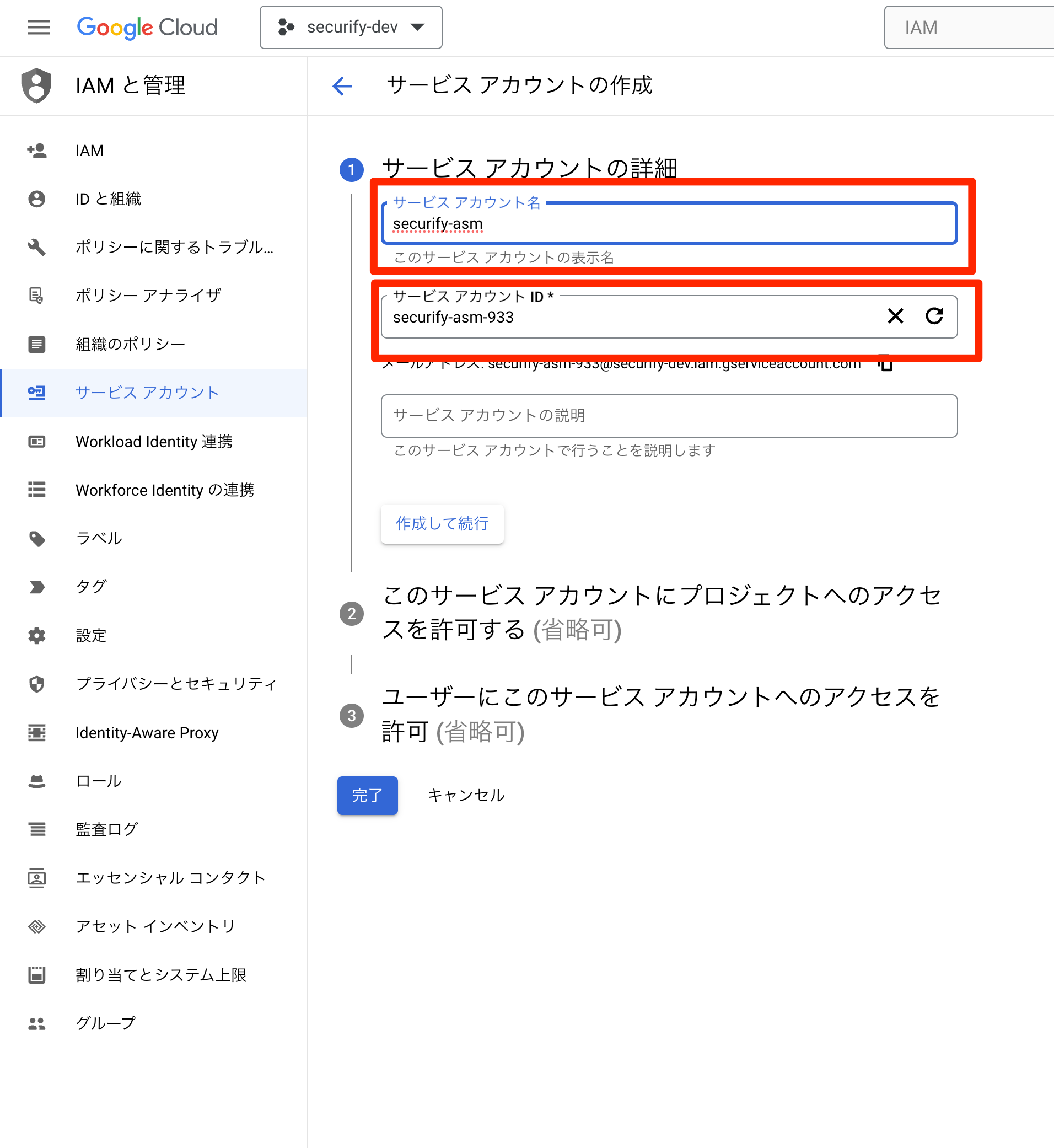The image size is (1054, 1148).
Task: Expand step 3 user access section
Action: click(660, 715)
